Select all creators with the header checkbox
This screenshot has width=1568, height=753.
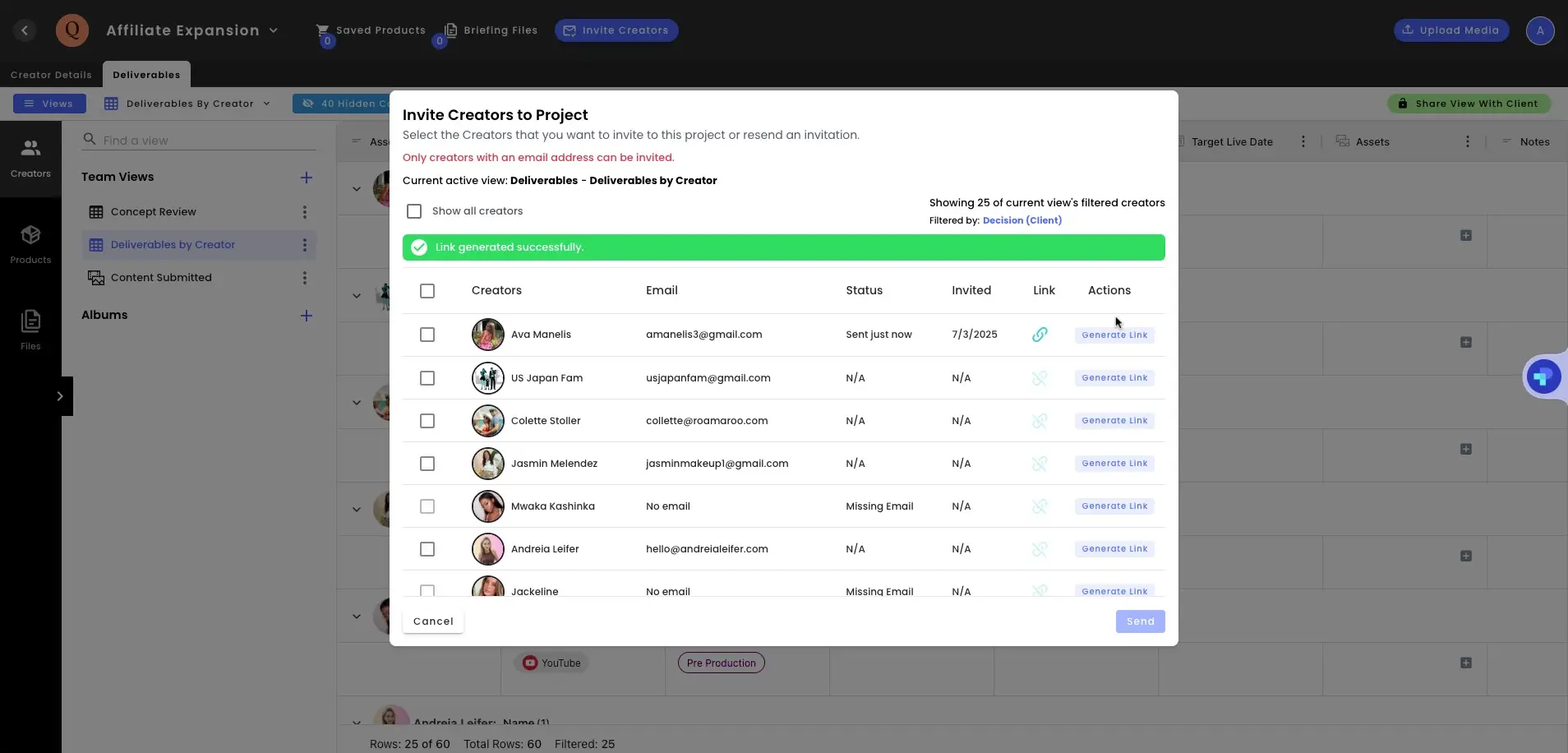click(427, 291)
